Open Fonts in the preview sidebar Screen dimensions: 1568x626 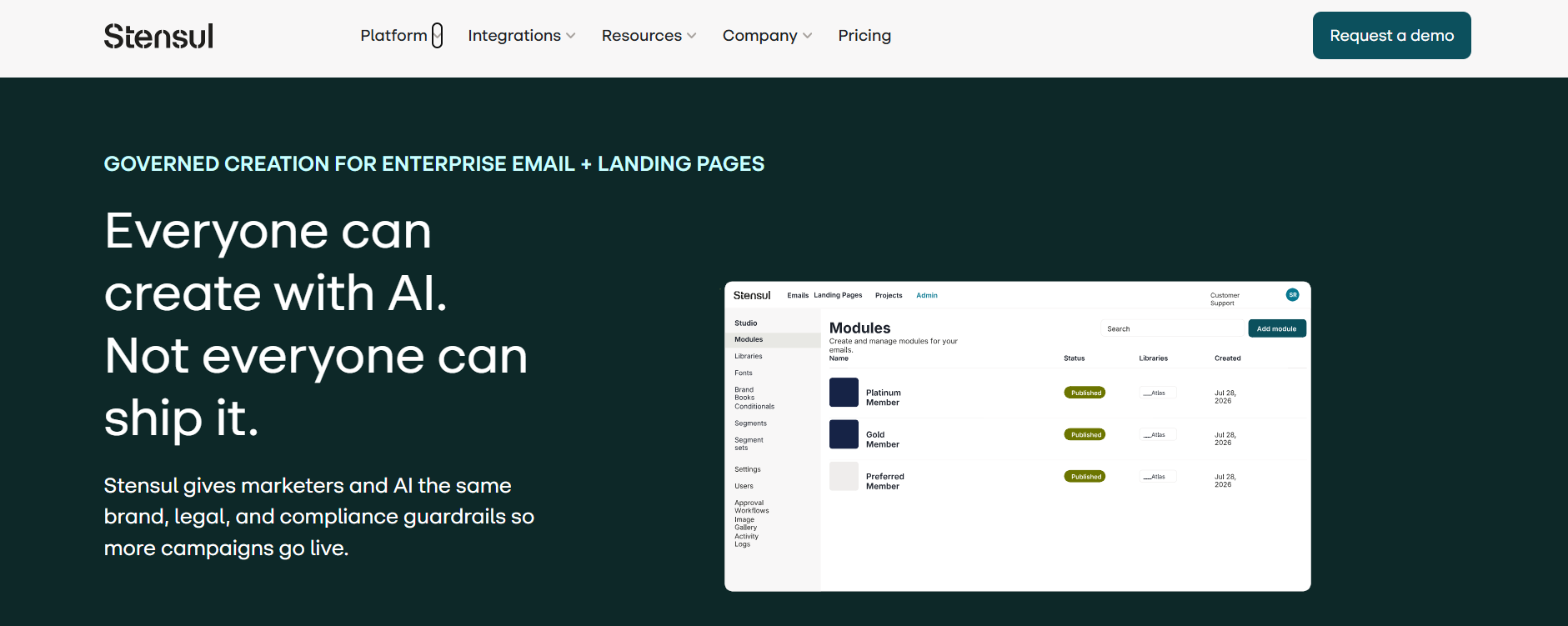pos(744,373)
